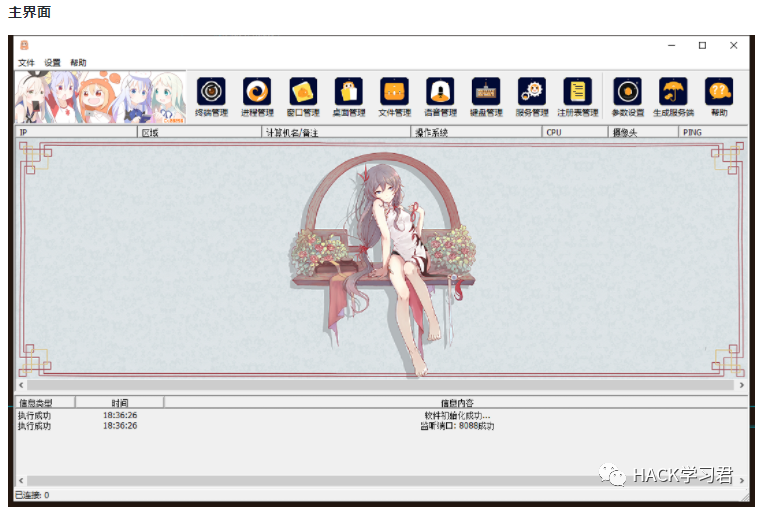Click the 区域 column header
The width and height of the screenshot is (758, 508).
pyautogui.click(x=199, y=132)
